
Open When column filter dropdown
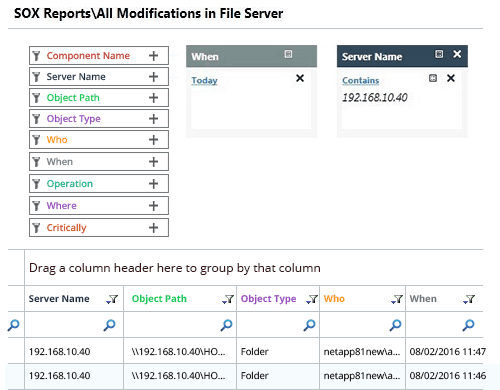(469, 299)
